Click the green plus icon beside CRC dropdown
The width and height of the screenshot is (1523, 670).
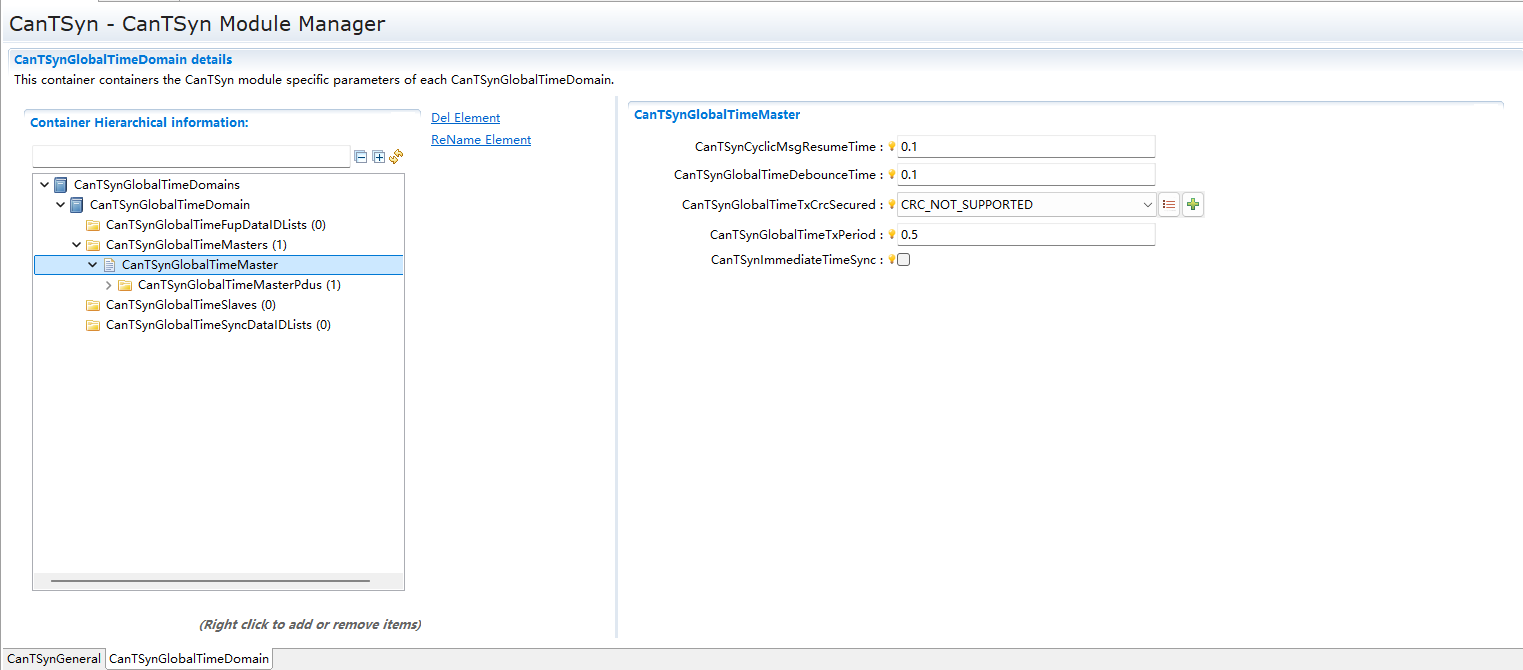(x=1192, y=205)
